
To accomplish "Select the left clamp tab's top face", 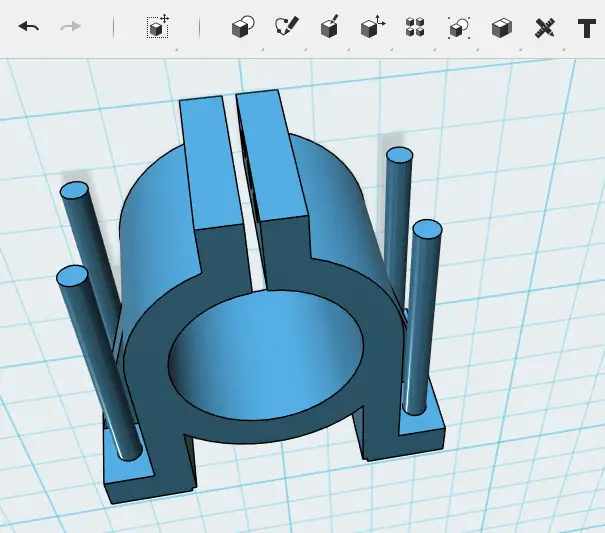I will coord(210,162).
